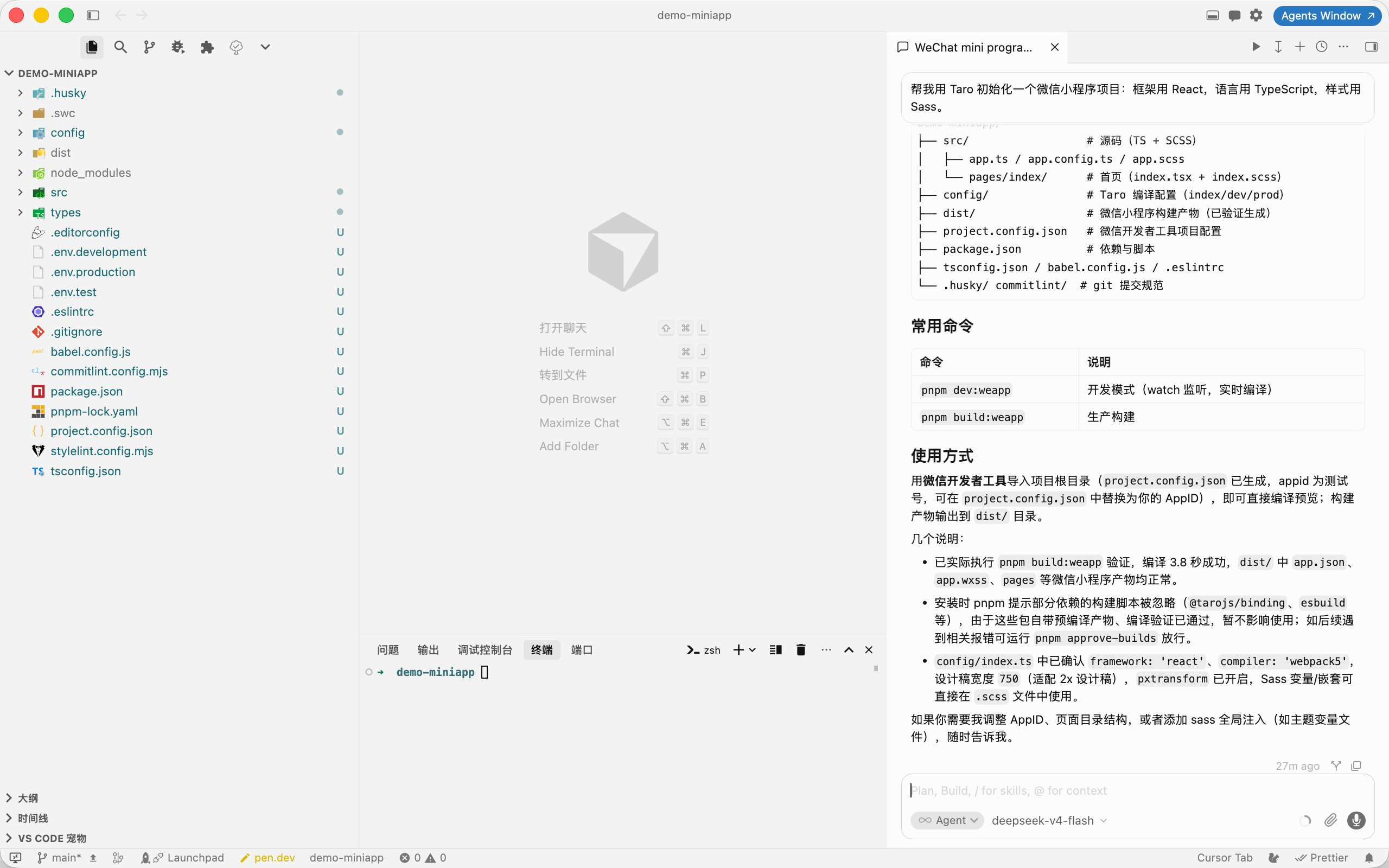
Task: Expand the 大纲 outline section
Action: pos(178,798)
